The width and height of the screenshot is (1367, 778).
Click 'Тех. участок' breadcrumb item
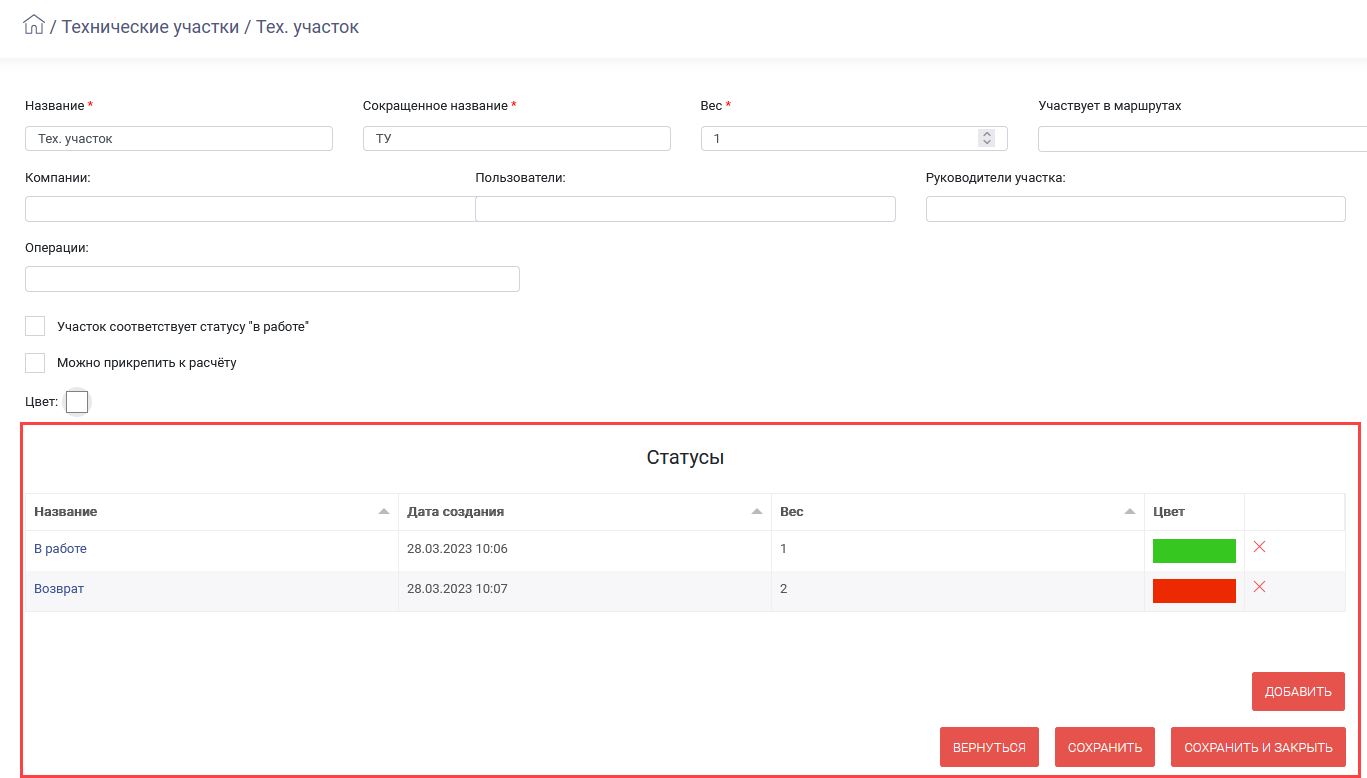coord(307,27)
